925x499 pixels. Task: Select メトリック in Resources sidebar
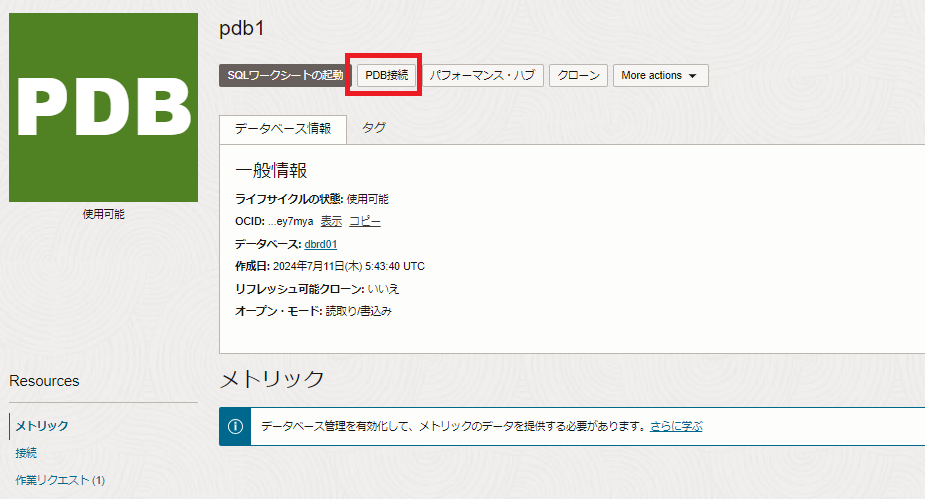click(42, 426)
